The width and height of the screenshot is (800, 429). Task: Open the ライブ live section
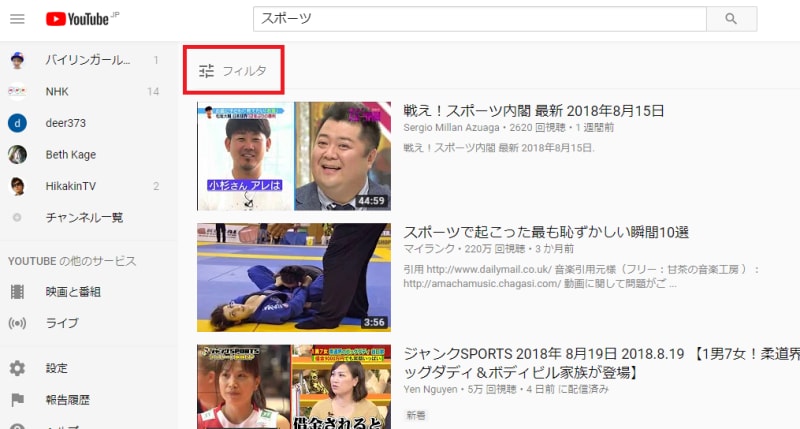[88, 323]
